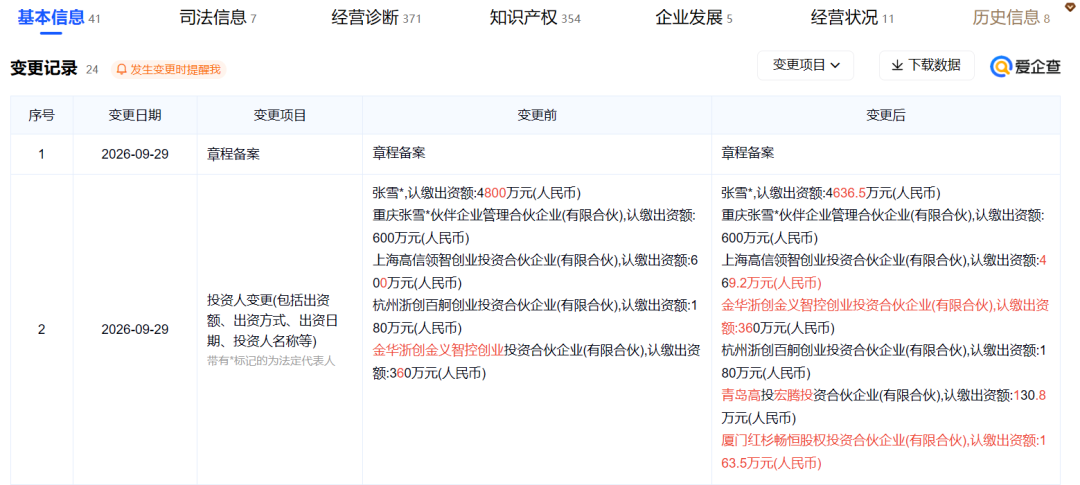Switch to the 司法信息 tab
This screenshot has width=1080, height=485.
click(218, 18)
